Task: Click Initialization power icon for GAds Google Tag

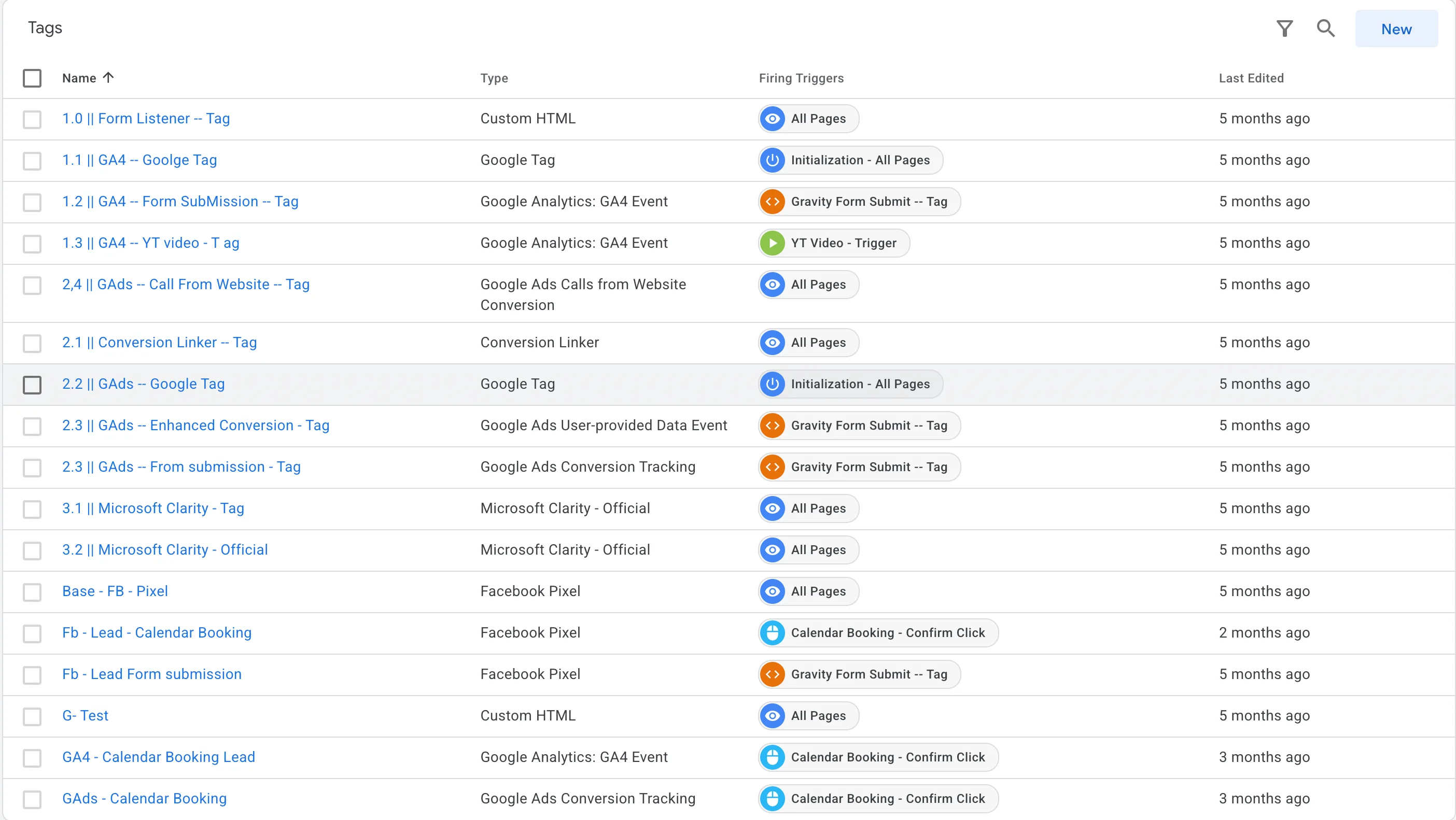Action: 772,384
